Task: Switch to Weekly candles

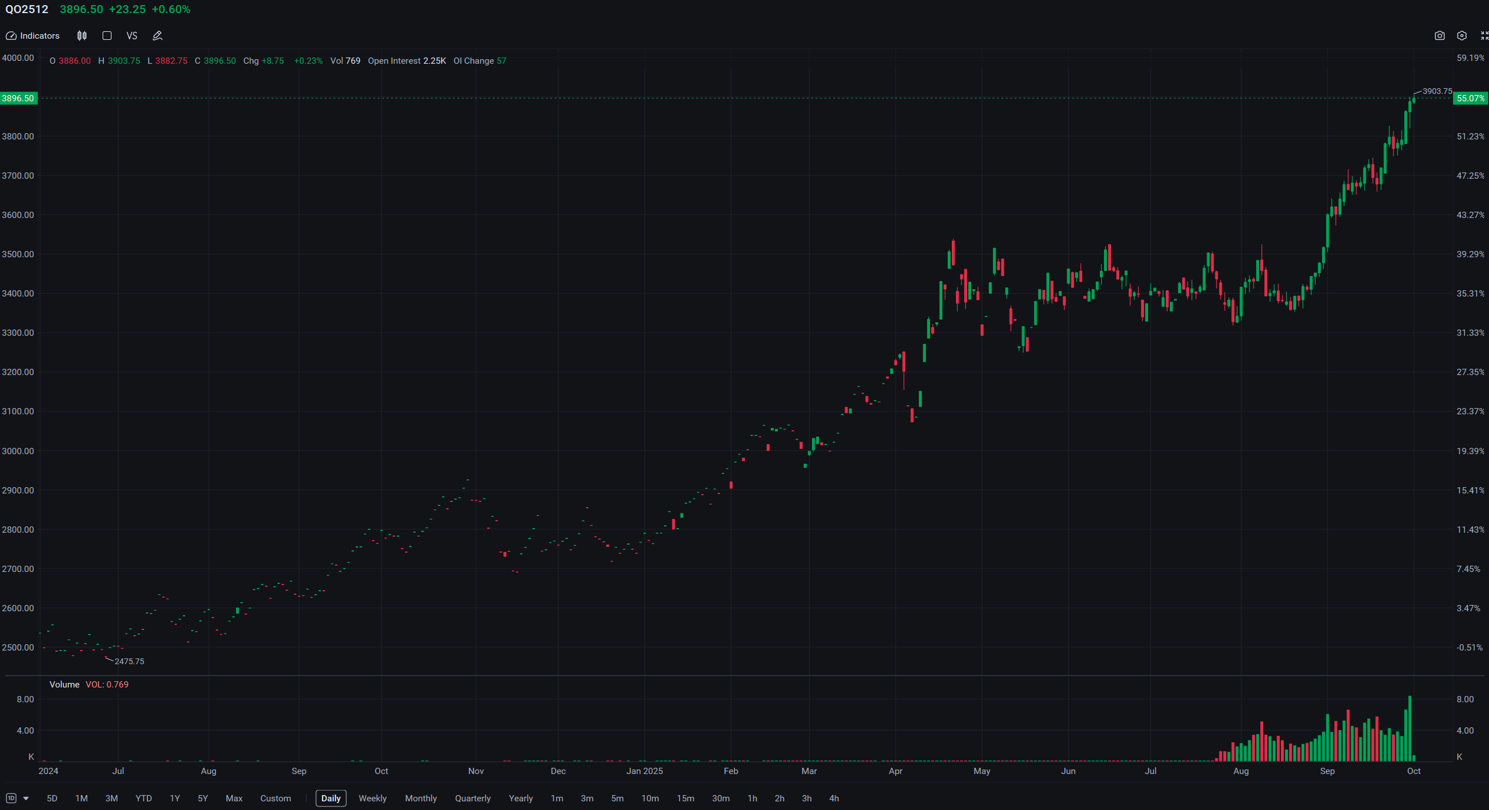Action: 372,799
